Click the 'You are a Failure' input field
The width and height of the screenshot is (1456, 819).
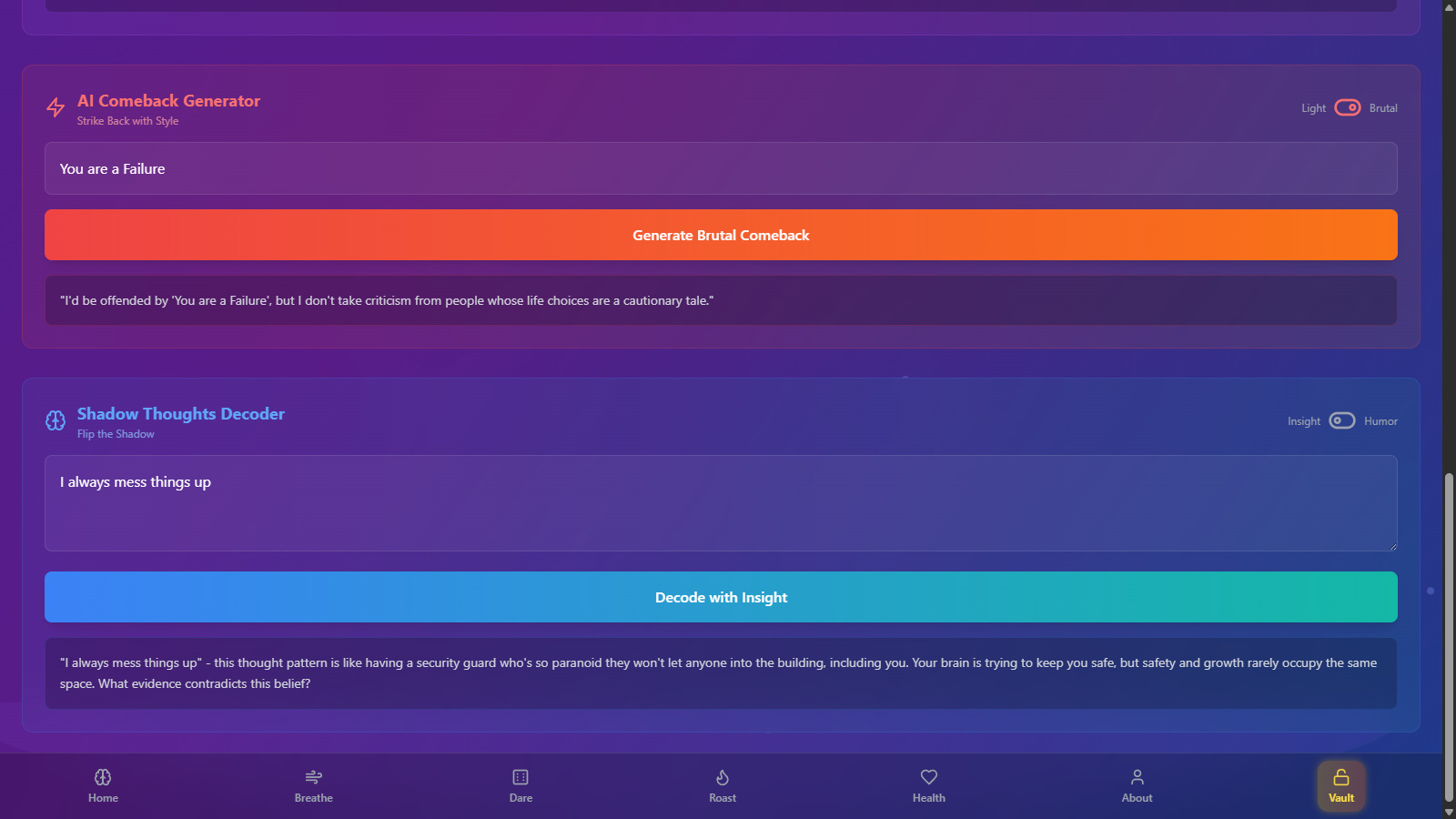coord(721,168)
